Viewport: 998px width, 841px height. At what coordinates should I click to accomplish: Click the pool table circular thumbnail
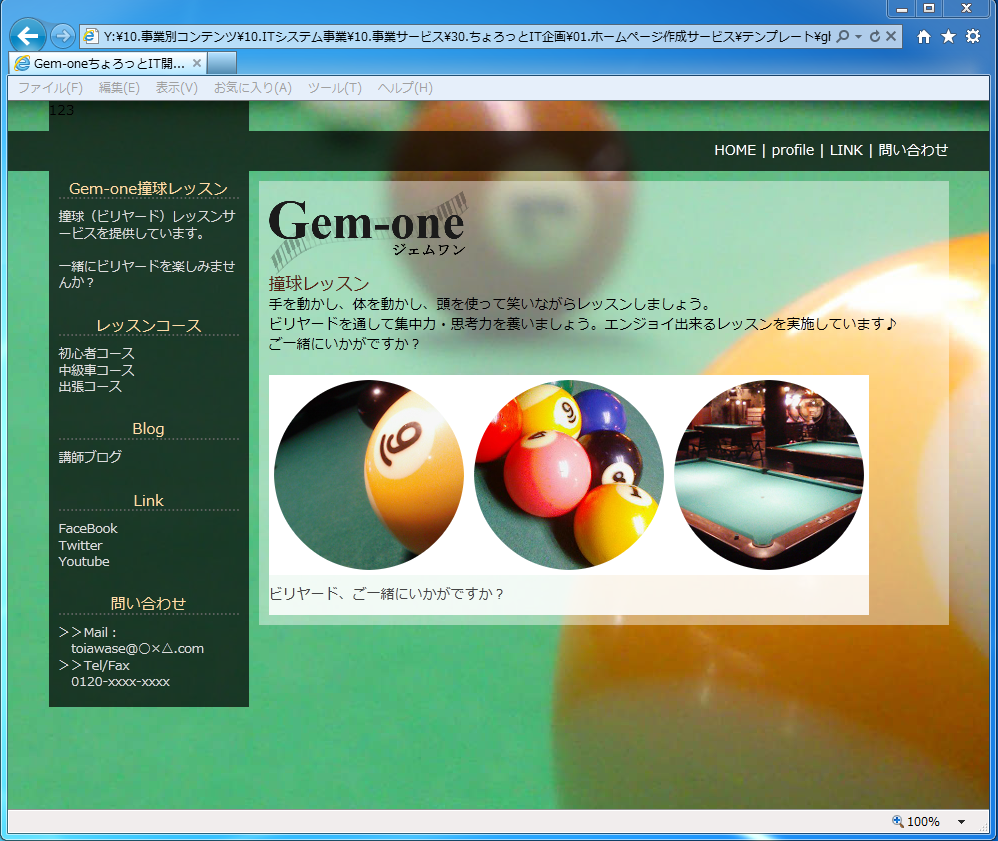coord(768,475)
